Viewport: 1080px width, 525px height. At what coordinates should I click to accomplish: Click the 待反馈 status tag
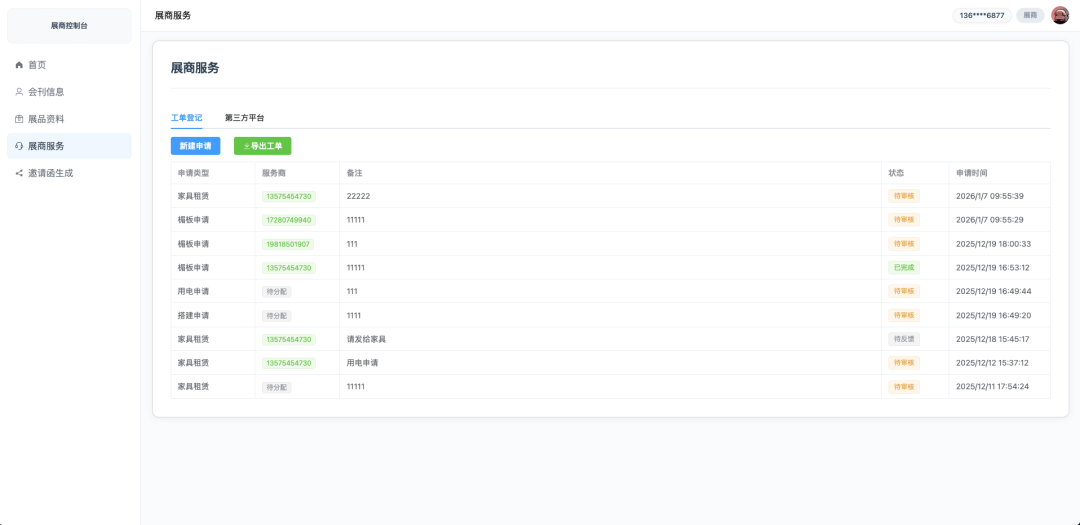(904, 339)
